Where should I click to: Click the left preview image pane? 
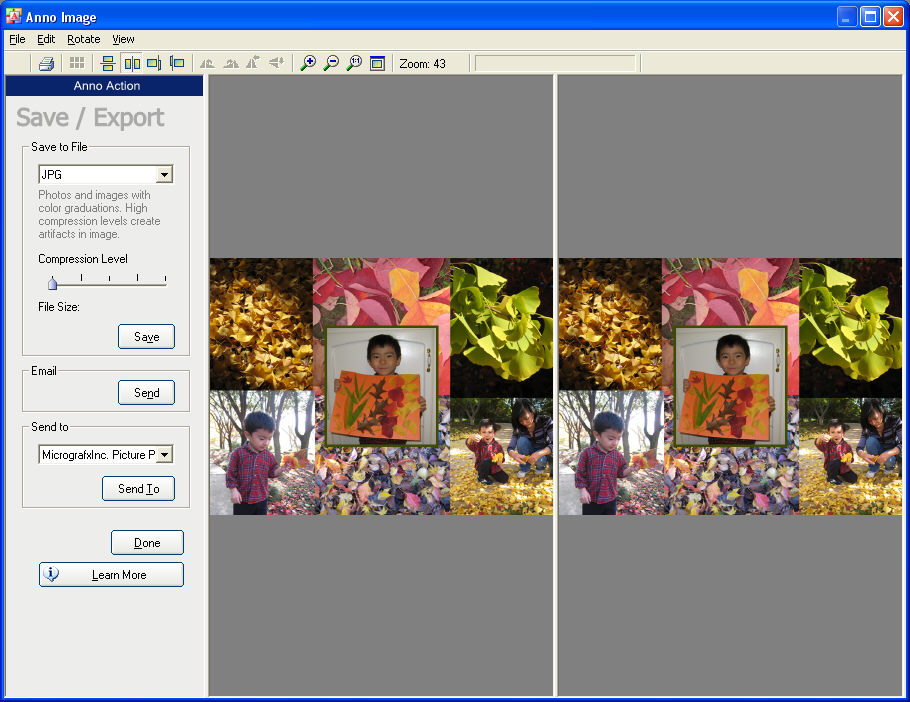click(x=381, y=385)
